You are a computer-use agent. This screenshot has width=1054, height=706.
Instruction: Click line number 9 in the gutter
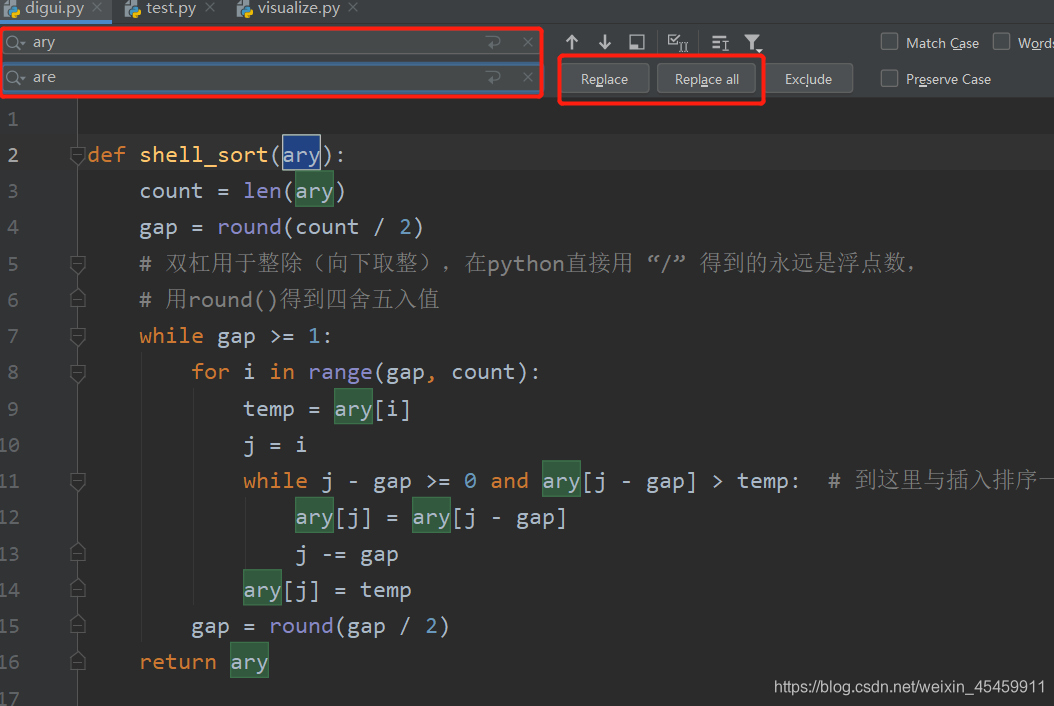pyautogui.click(x=13, y=409)
